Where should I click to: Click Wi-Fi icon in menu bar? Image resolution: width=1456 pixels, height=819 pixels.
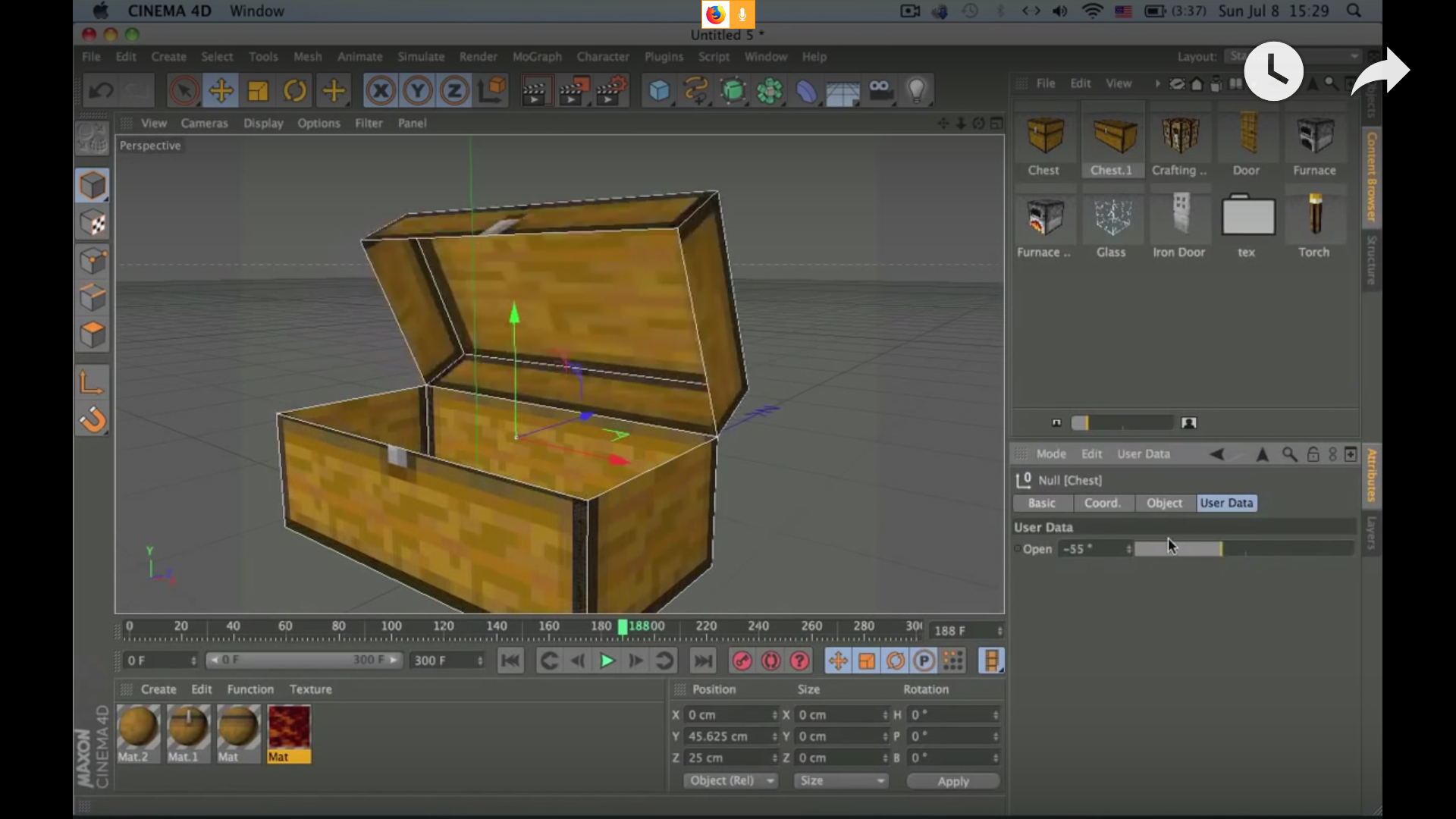(x=1092, y=11)
